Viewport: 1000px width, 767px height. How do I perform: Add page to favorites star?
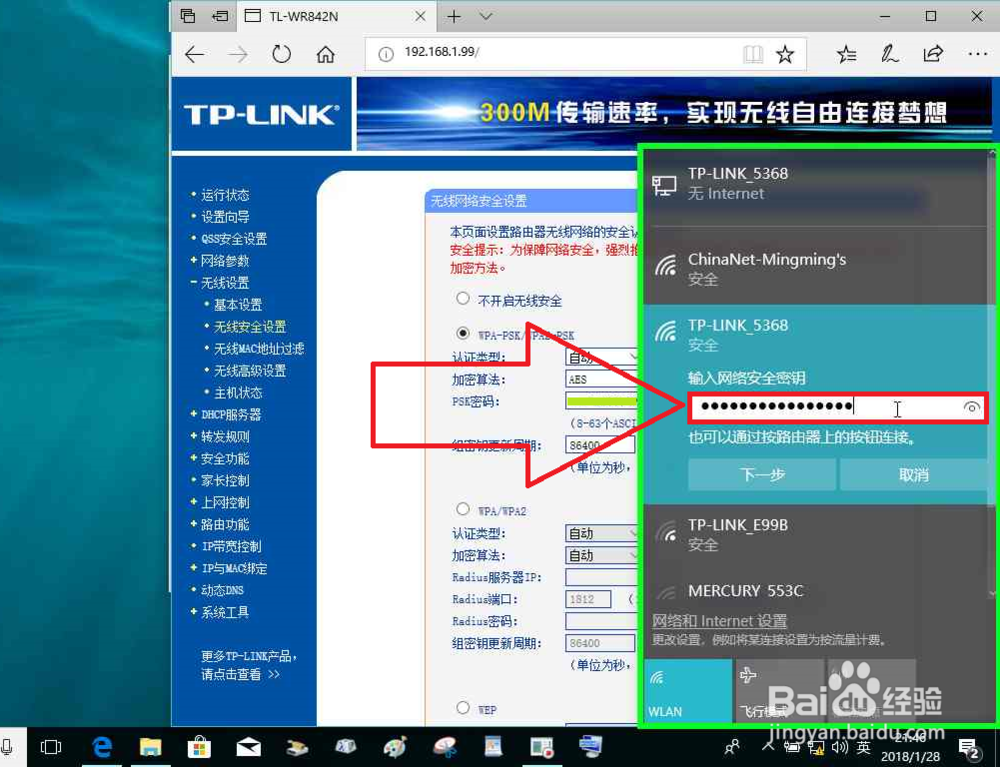(785, 54)
